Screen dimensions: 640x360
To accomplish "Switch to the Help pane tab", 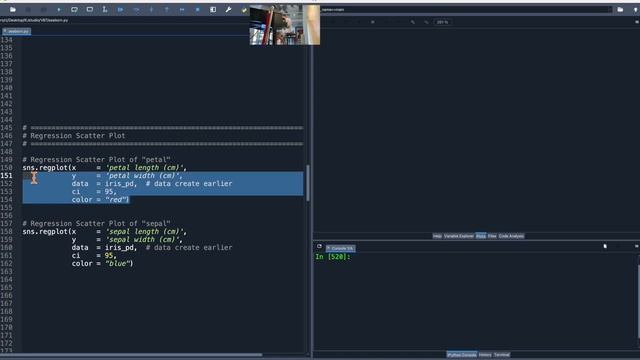I will pos(437,236).
